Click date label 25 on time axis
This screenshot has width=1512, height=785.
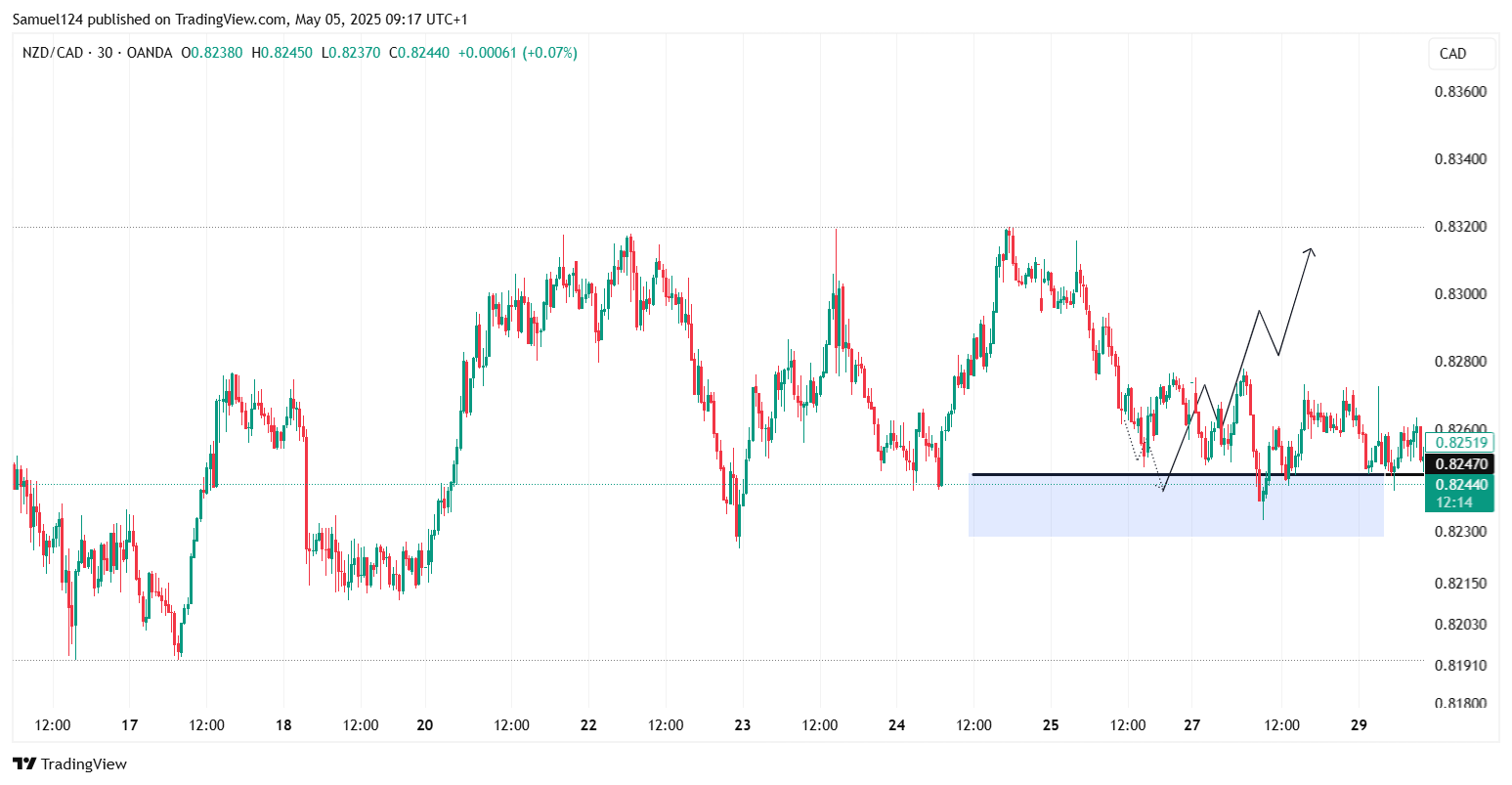point(1051,725)
